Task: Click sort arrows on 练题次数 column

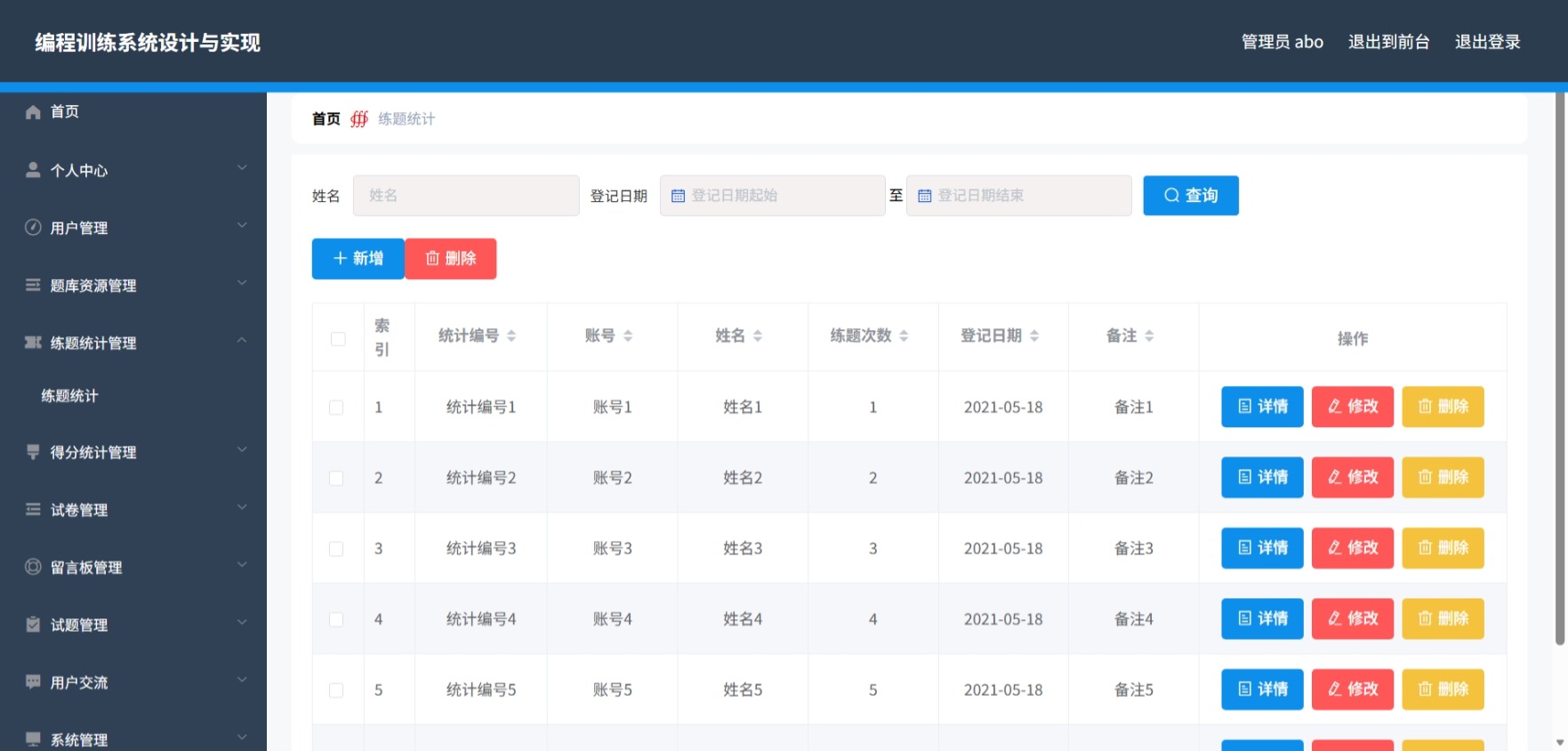Action: (904, 335)
